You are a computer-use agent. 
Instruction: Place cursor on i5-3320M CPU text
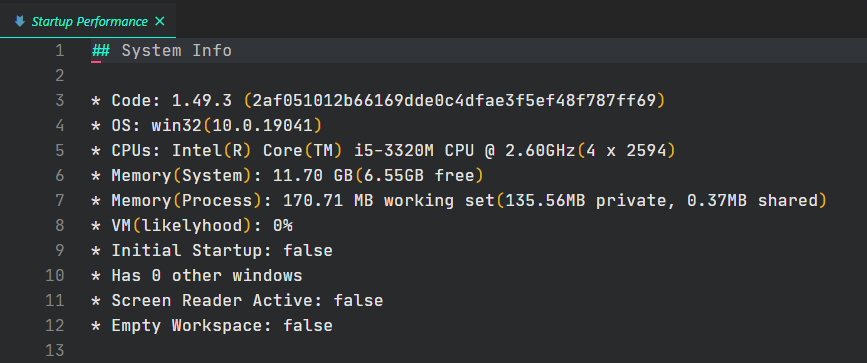414,151
